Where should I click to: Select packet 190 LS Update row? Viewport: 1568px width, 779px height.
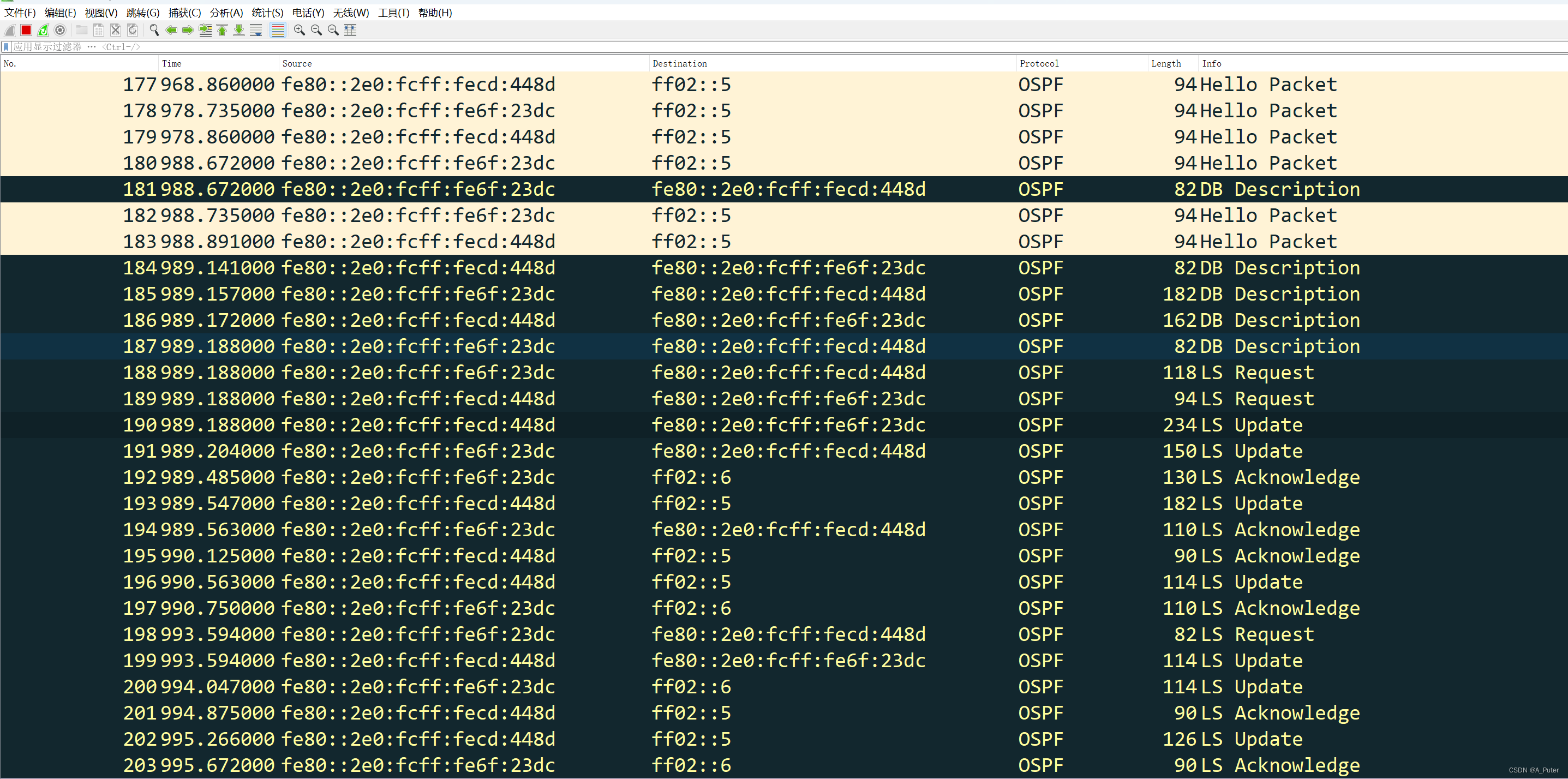pyautogui.click(x=731, y=425)
